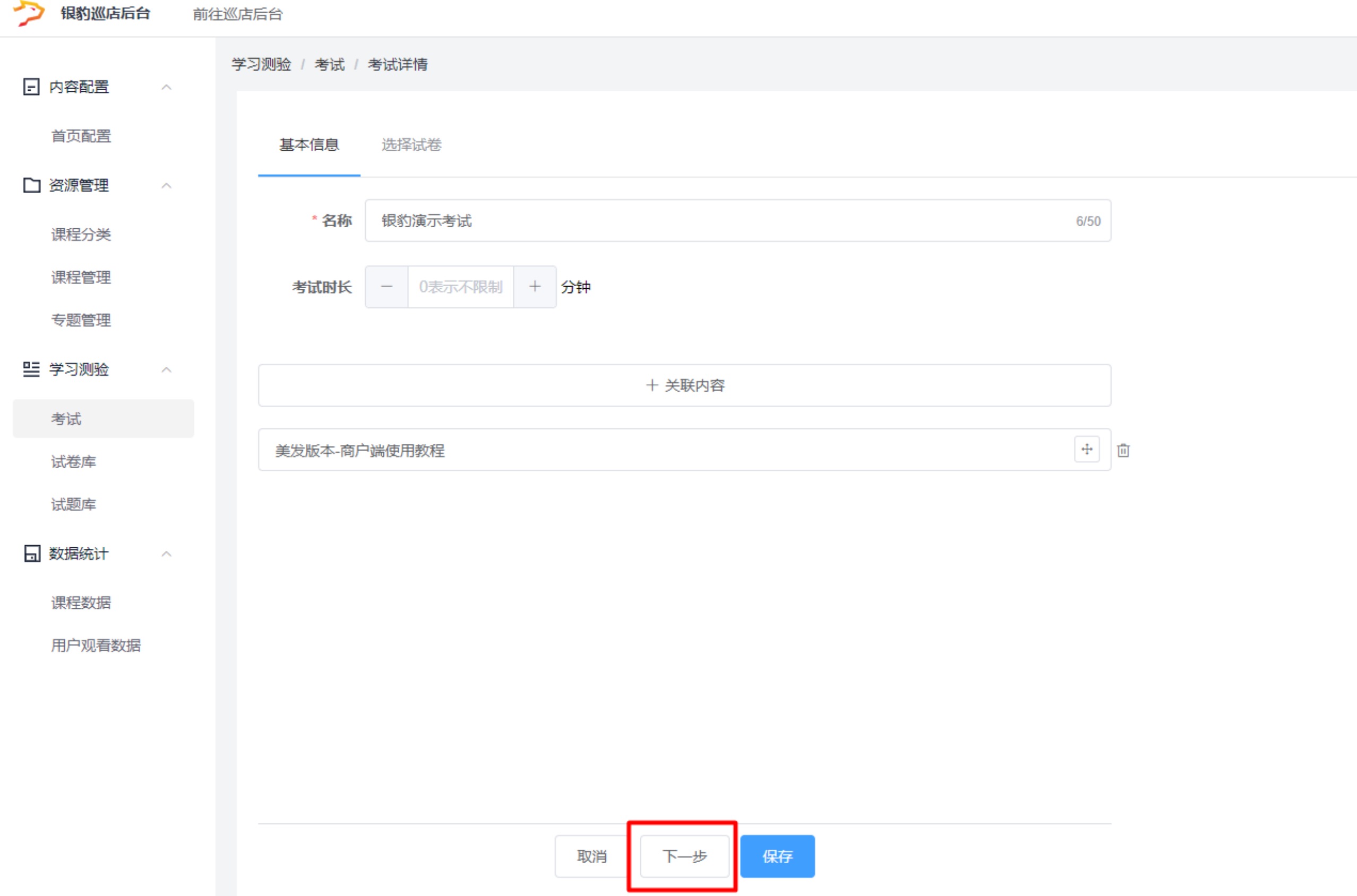
Task: Click the 资源管理 folder icon
Action: (x=31, y=185)
